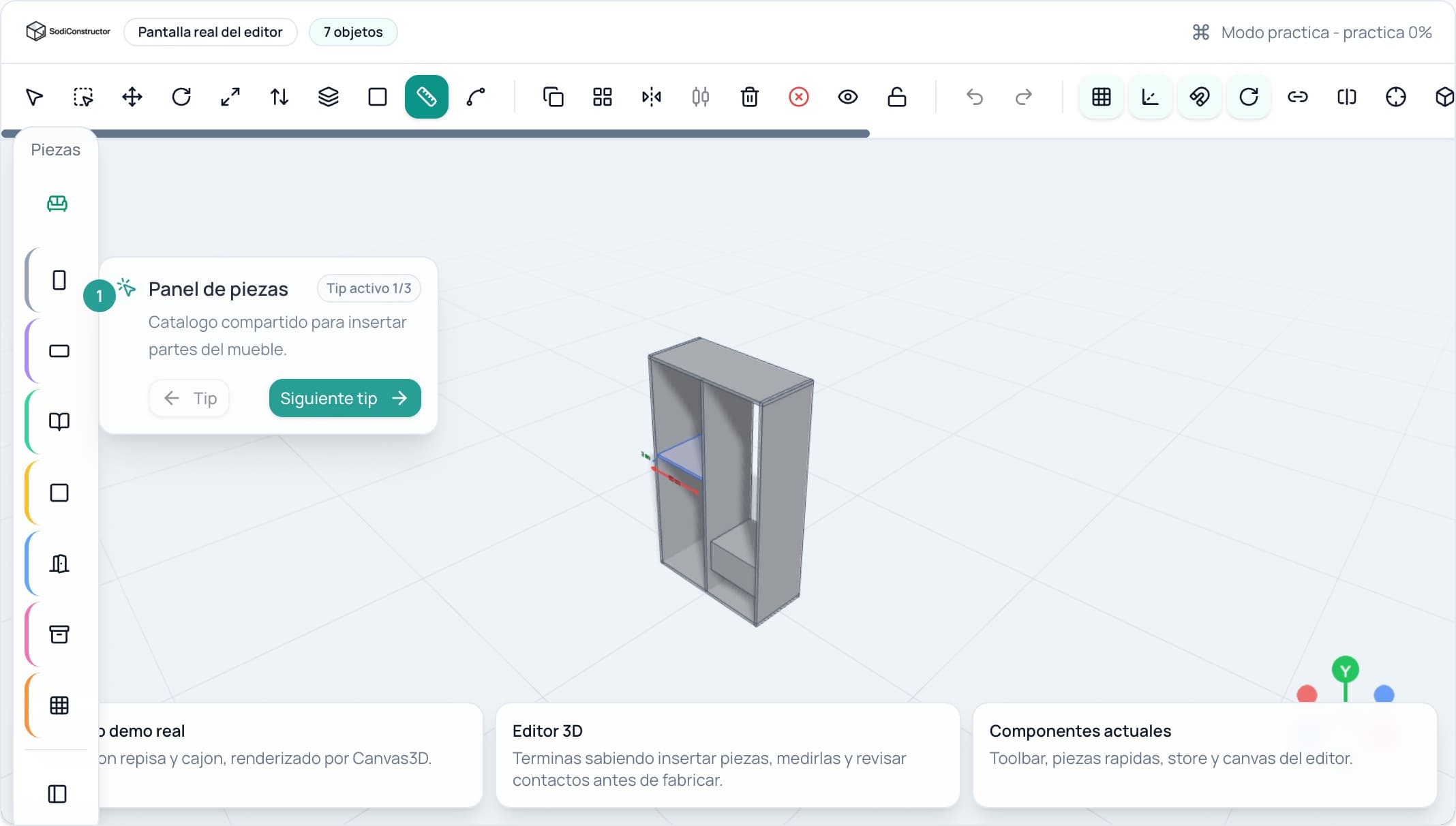Select the rotate tool in toolbar
Image resolution: width=1456 pixels, height=826 pixels.
coord(181,97)
